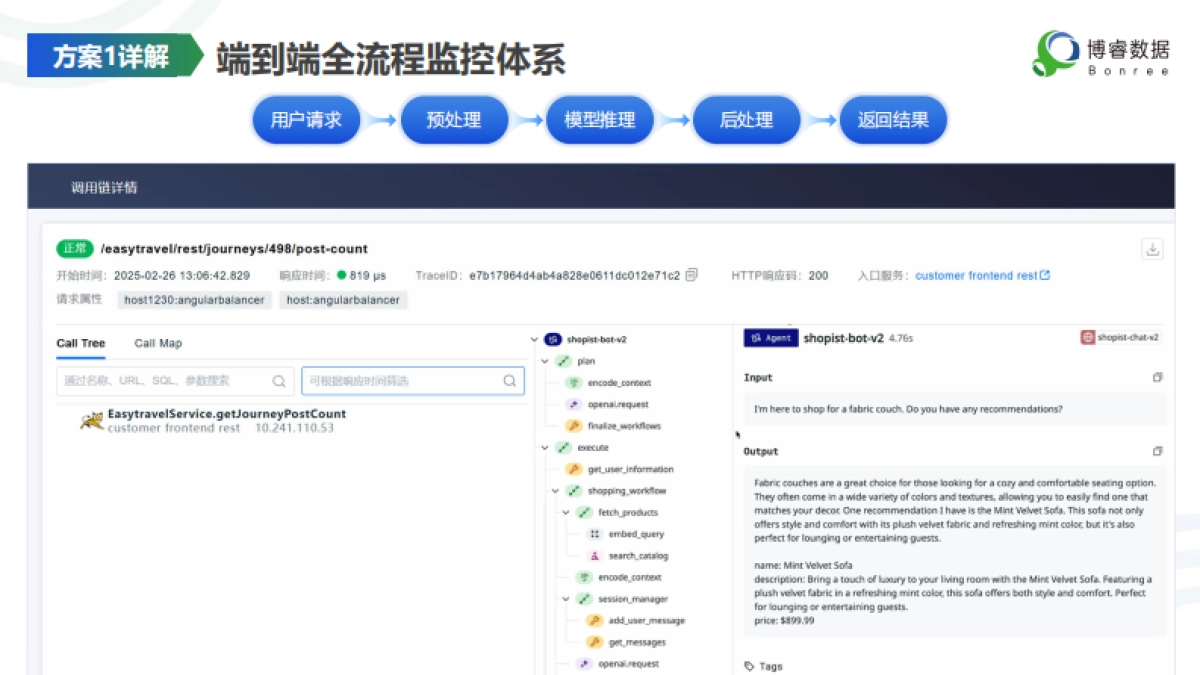
Task: Click the openai.request icon under plan
Action: pyautogui.click(x=573, y=404)
